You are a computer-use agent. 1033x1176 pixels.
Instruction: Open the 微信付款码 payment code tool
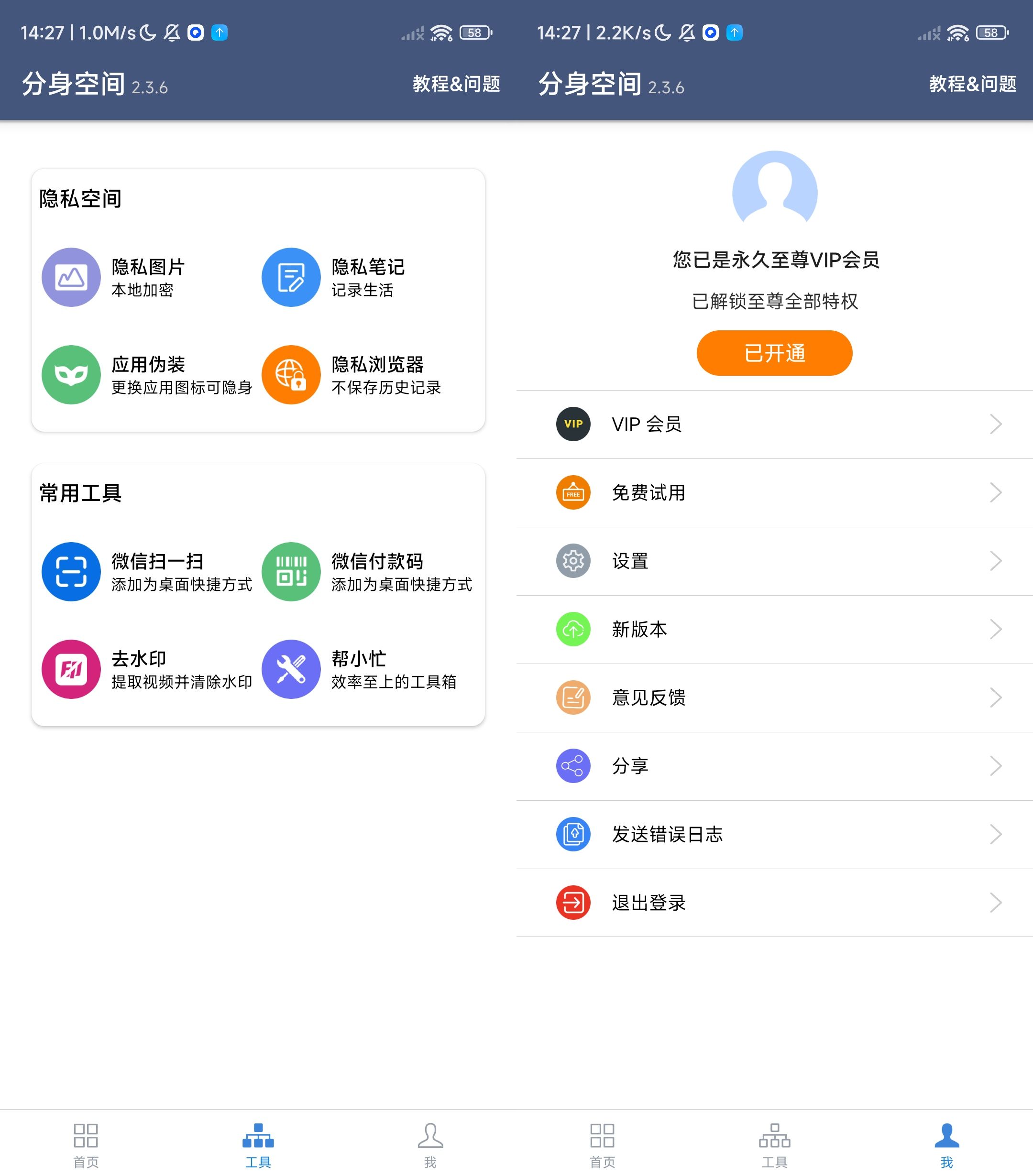click(x=291, y=571)
